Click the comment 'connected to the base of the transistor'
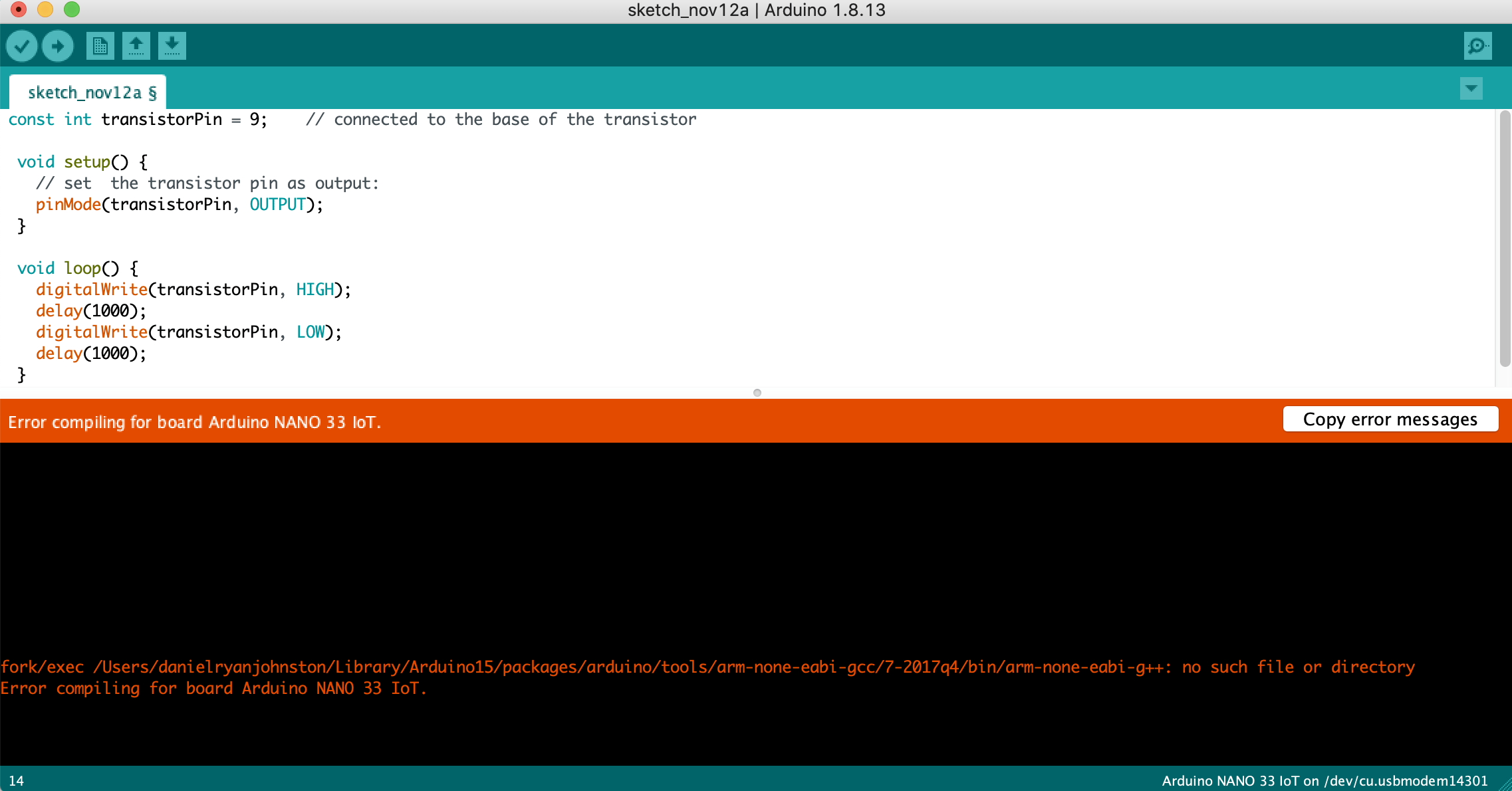 515,120
